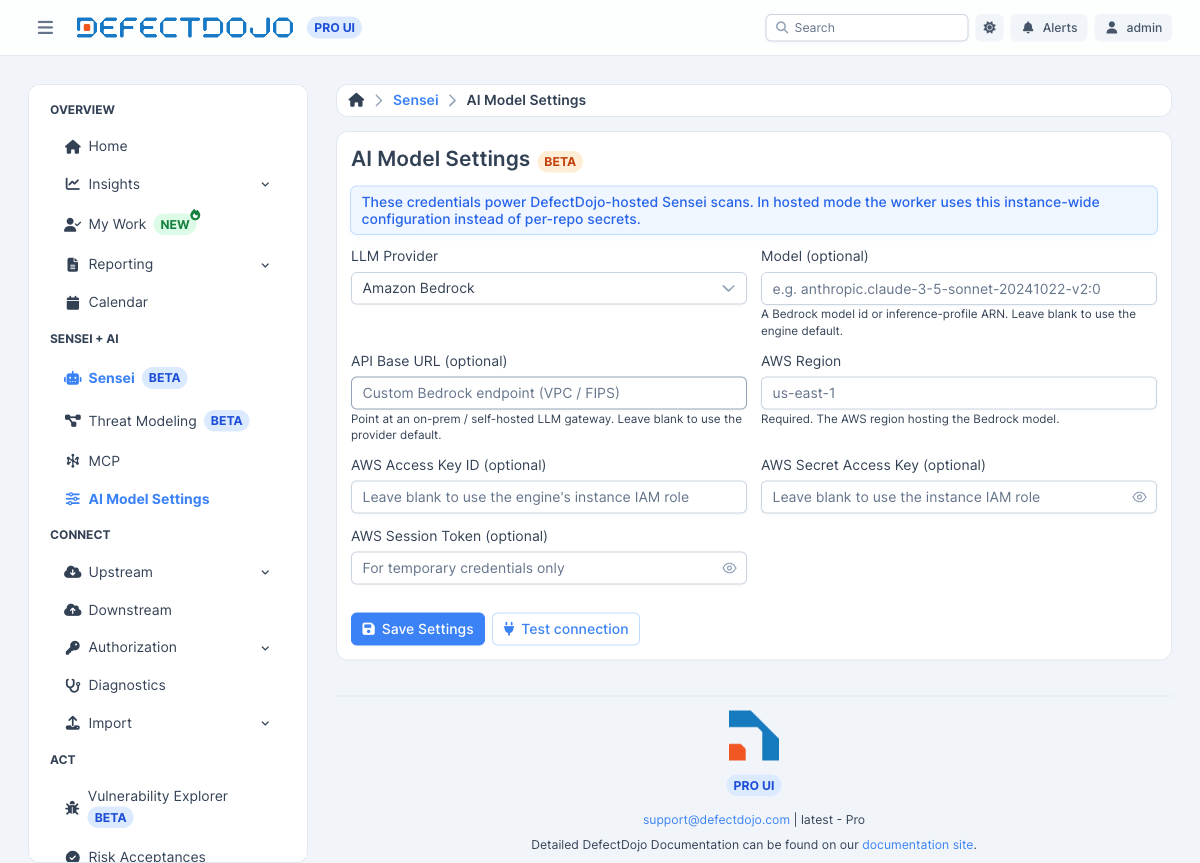Click the Reporting document icon
Viewport: 1200px width, 863px height.
tap(72, 265)
